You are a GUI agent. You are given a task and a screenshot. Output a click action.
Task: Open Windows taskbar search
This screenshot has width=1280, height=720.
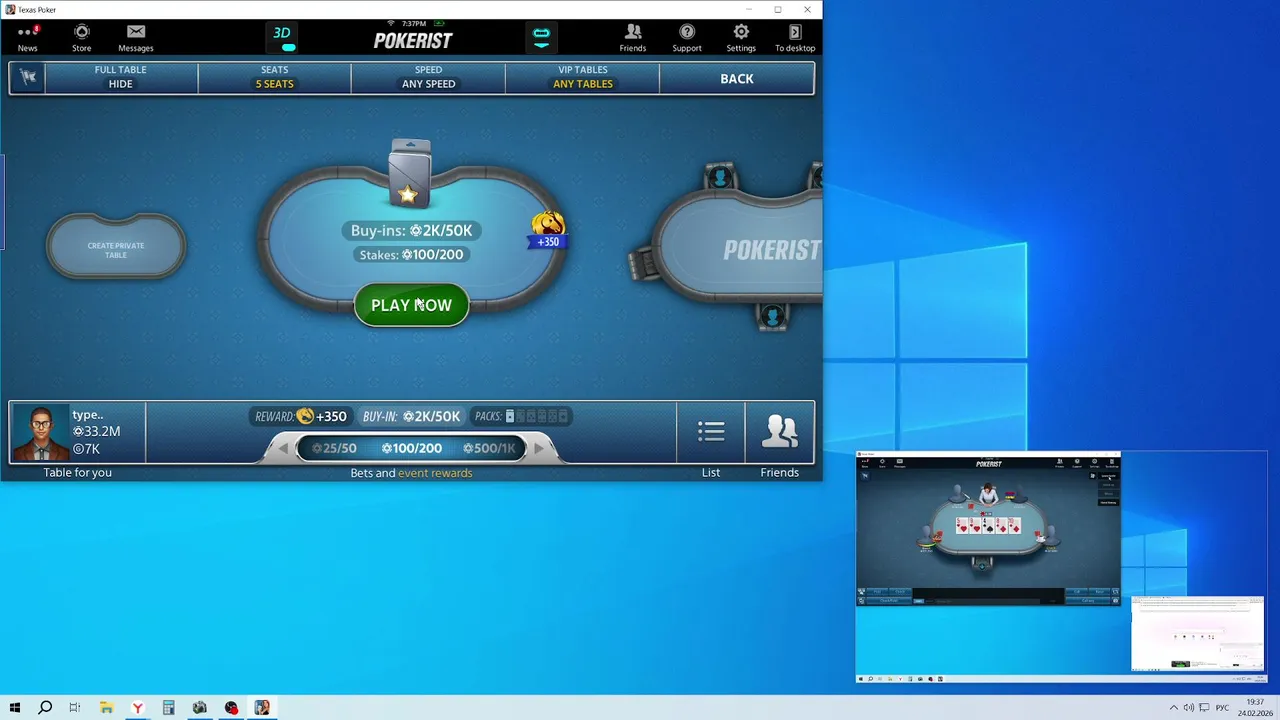pos(45,708)
